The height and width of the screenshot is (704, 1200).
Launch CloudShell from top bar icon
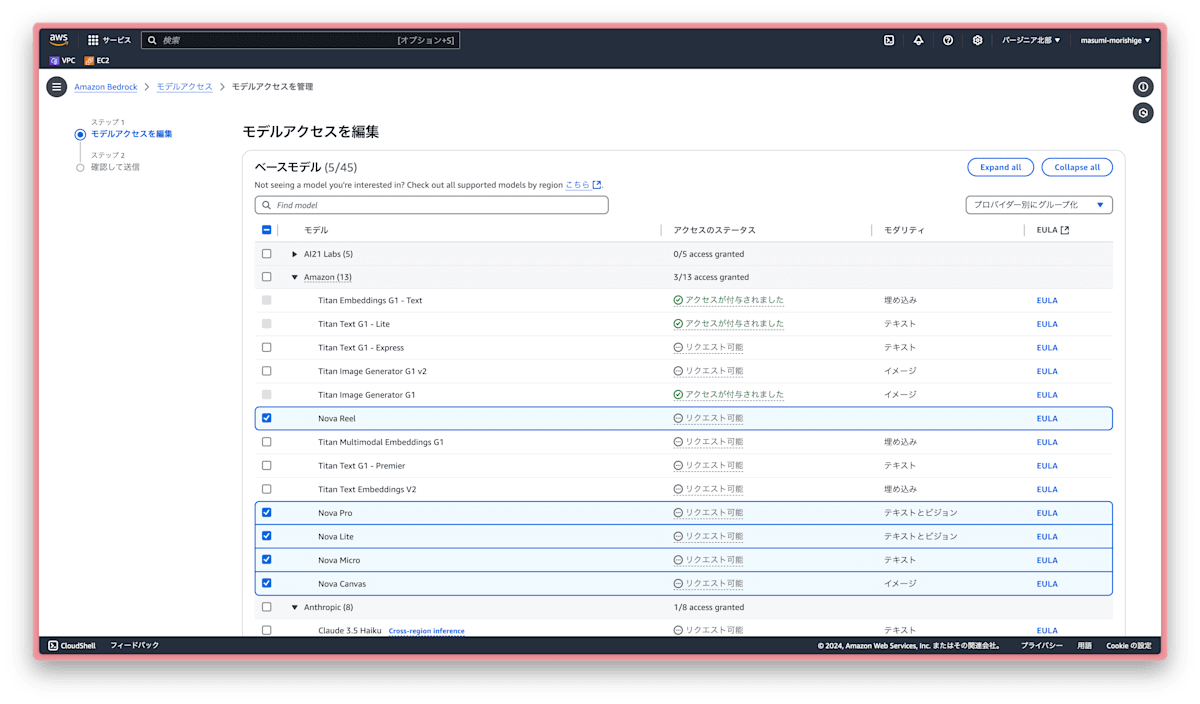point(889,40)
